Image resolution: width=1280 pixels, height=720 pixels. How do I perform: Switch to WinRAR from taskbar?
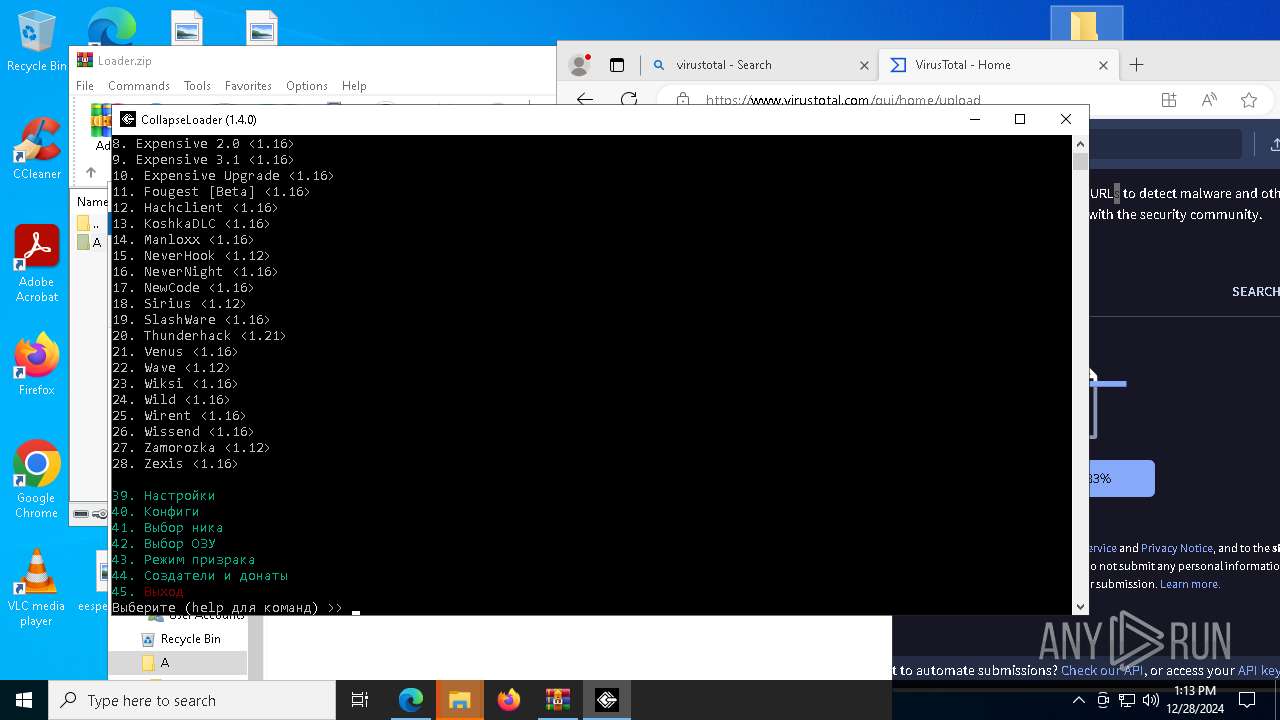pos(558,700)
